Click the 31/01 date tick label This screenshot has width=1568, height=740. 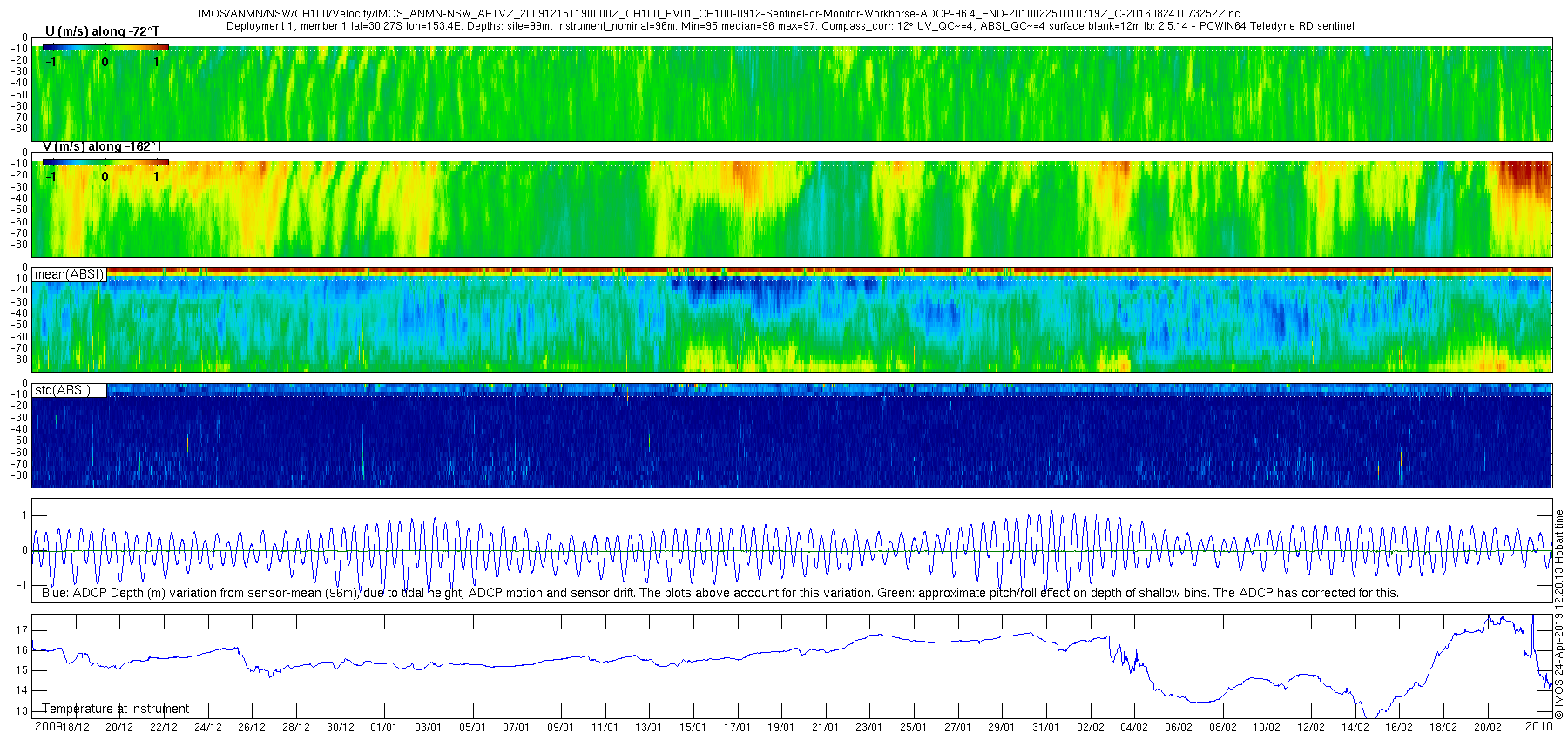click(x=1045, y=728)
